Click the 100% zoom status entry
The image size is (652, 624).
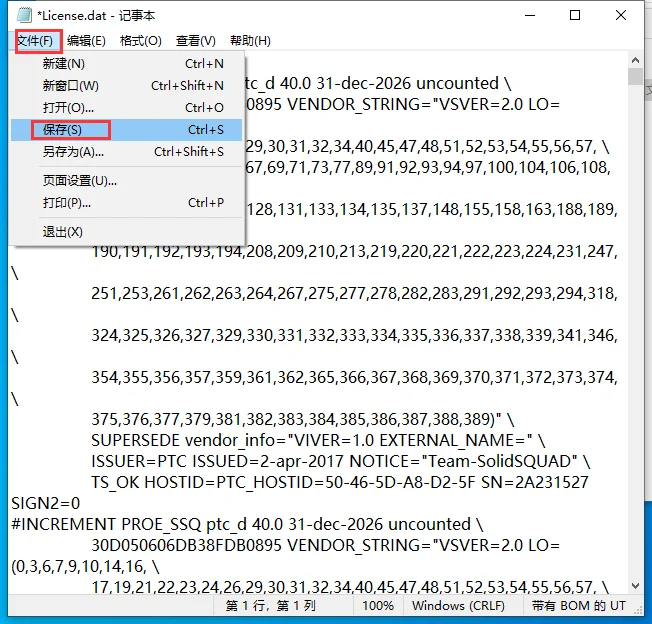(x=378, y=606)
